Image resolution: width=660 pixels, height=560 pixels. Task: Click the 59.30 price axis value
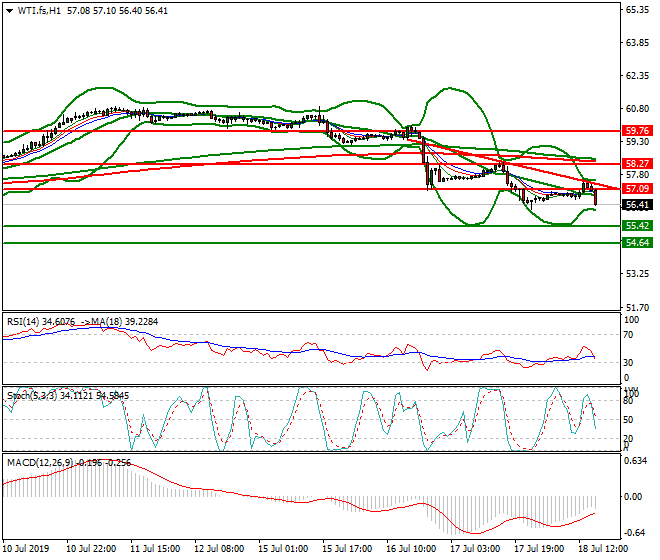click(637, 141)
